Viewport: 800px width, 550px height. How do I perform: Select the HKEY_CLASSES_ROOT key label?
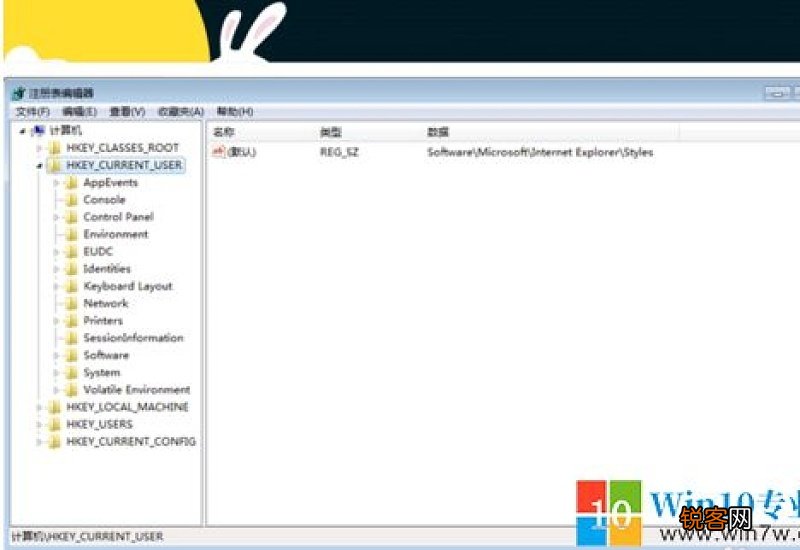coord(122,148)
